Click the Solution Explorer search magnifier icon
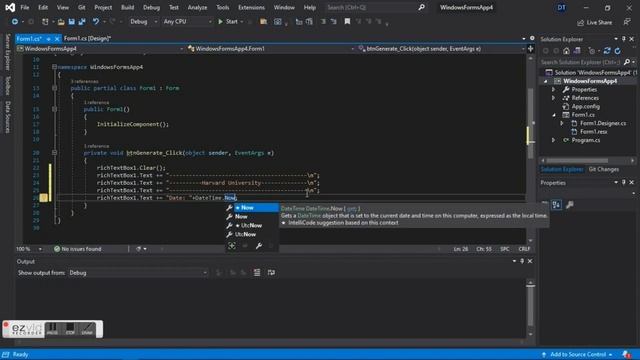 (x=627, y=62)
